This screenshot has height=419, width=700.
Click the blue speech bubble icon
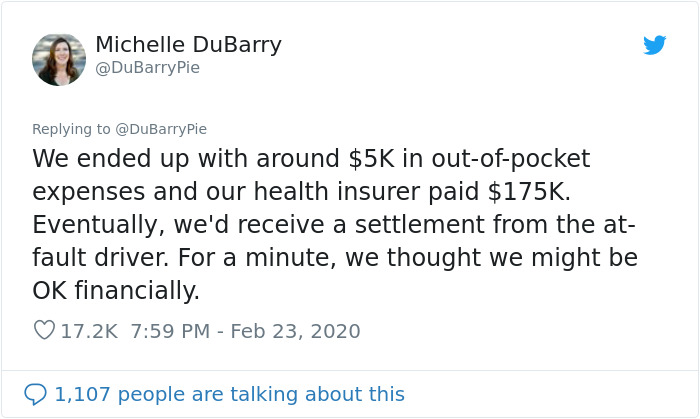click(36, 394)
